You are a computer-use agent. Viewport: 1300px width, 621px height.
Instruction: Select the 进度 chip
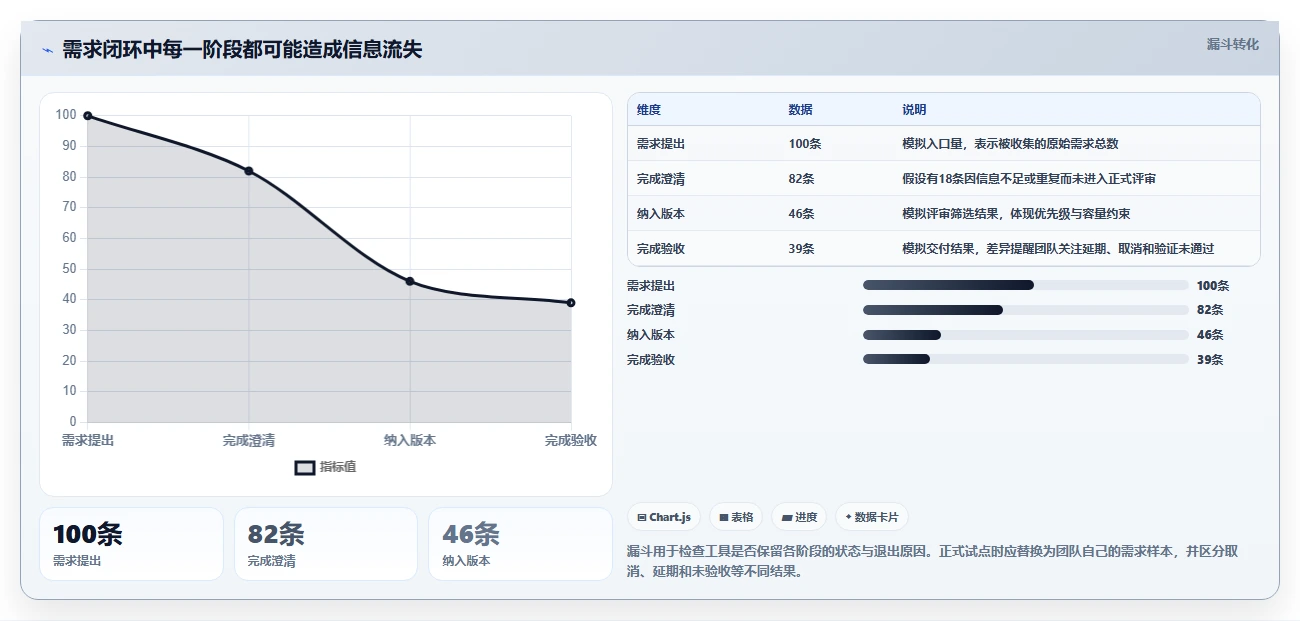pos(799,517)
